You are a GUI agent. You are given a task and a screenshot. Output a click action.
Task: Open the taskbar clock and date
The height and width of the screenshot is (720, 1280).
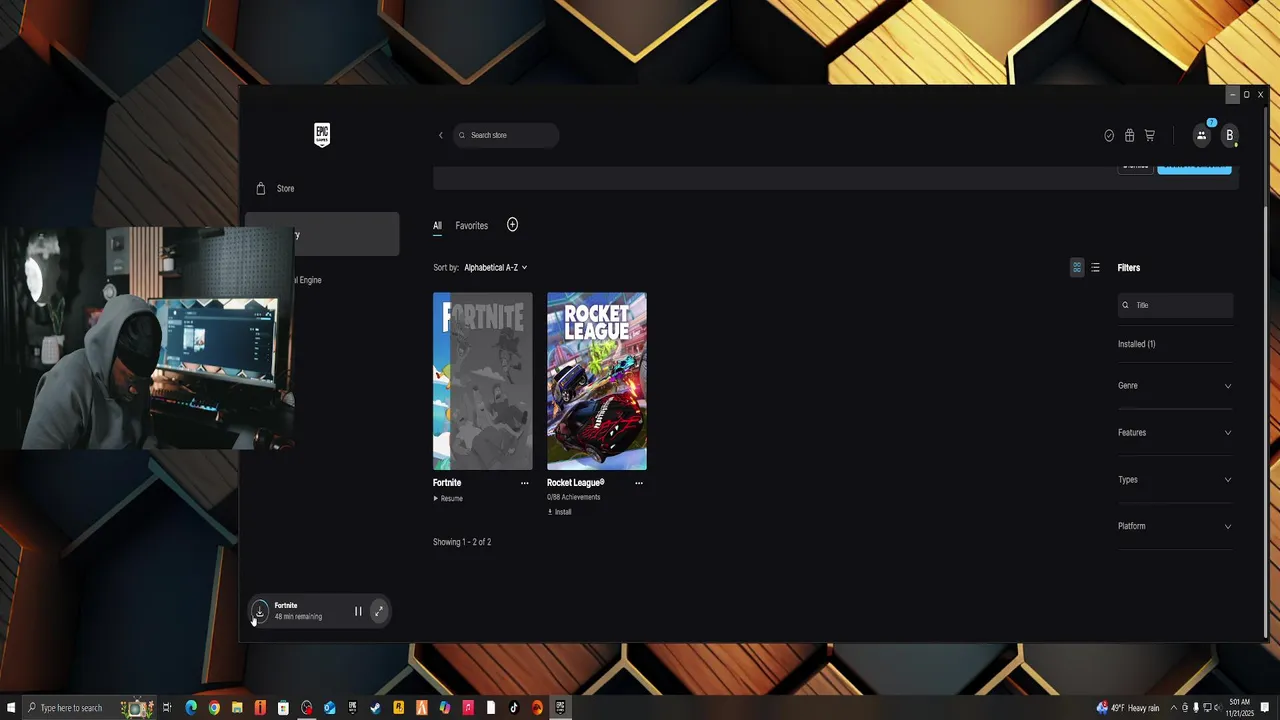click(x=1240, y=708)
